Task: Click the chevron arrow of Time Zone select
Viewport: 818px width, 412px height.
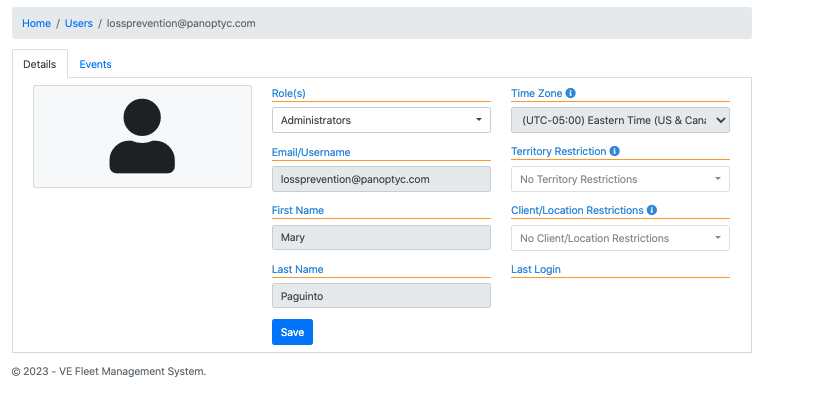Action: tap(720, 120)
